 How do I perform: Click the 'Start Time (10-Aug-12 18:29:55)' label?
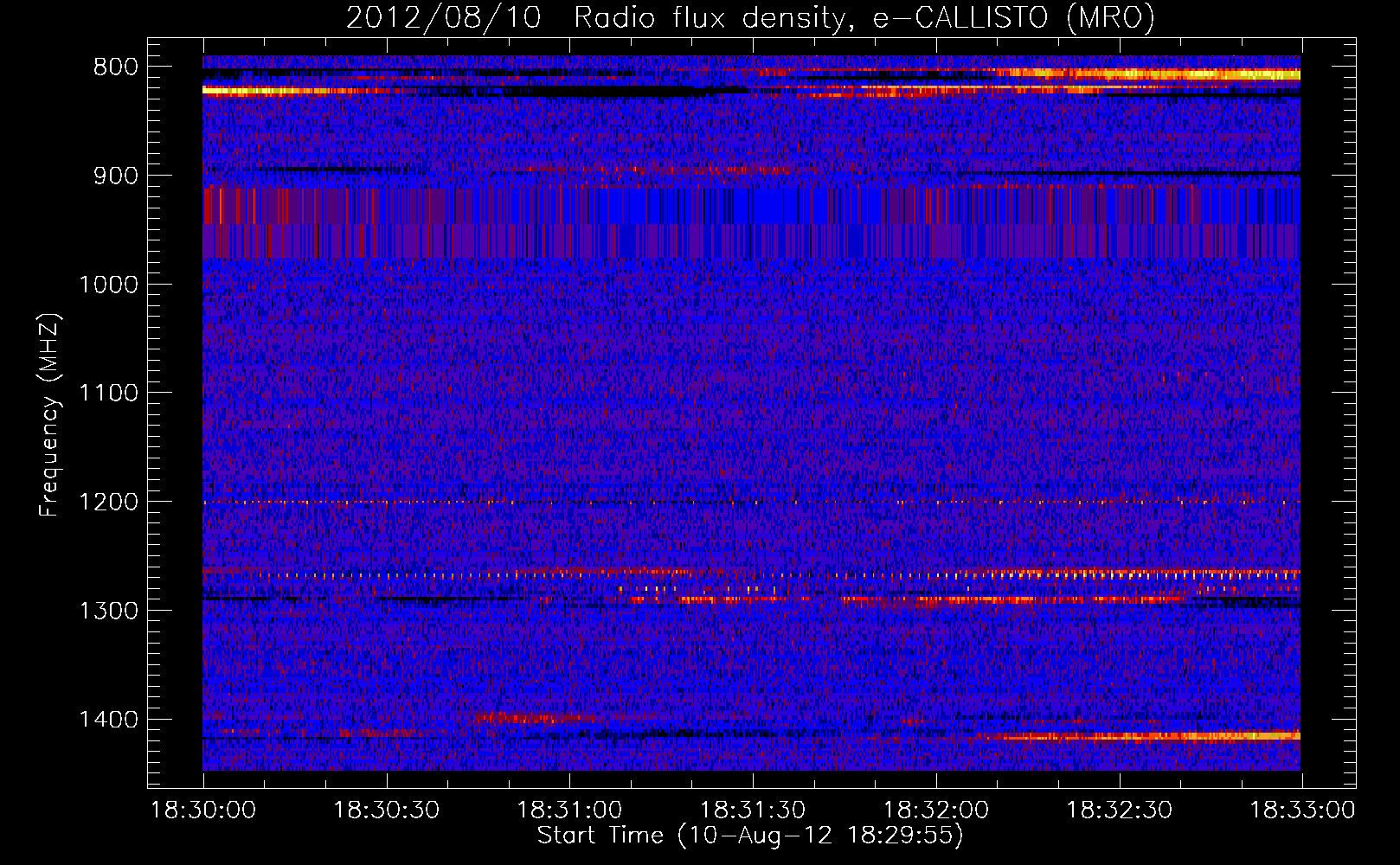[750, 836]
